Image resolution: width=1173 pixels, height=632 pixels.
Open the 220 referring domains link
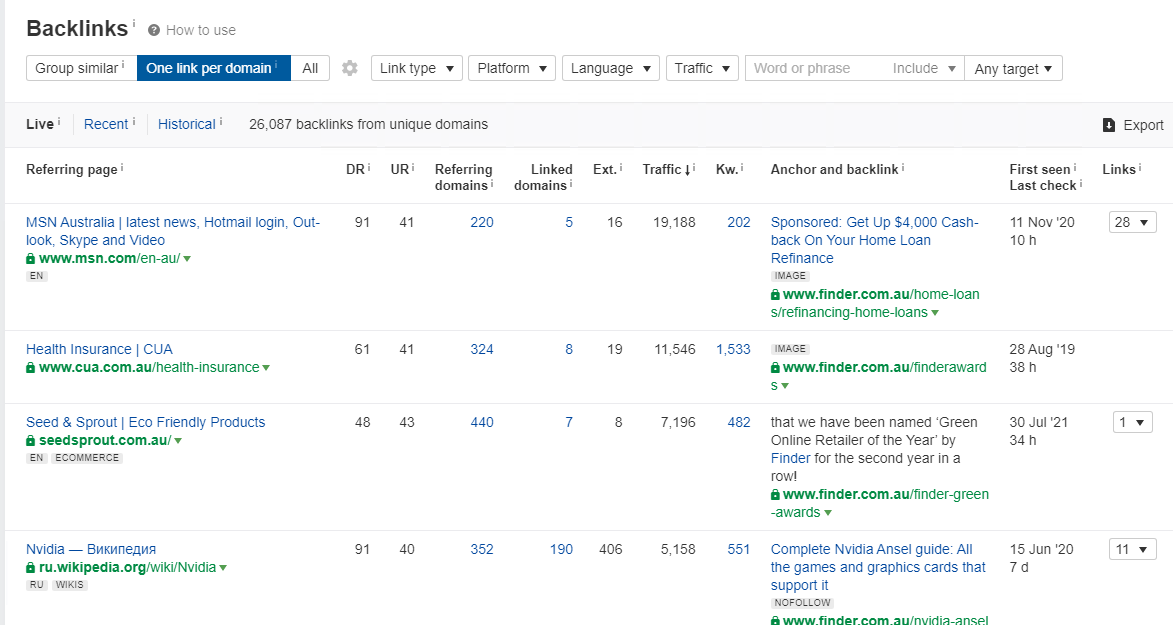[x=482, y=222]
